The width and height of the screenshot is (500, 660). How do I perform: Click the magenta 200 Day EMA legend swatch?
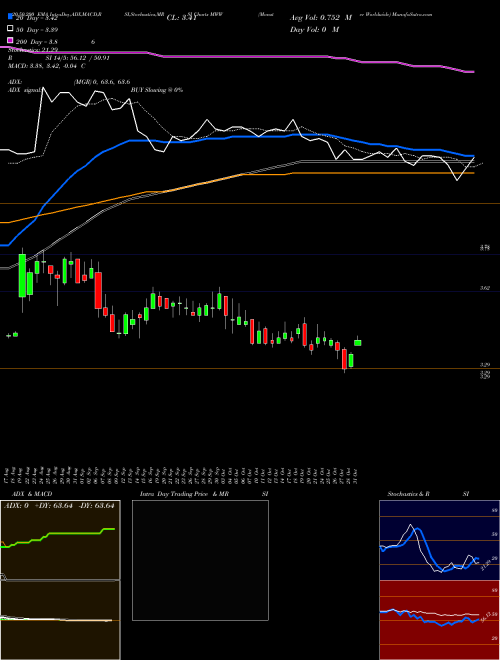(x=11, y=41)
